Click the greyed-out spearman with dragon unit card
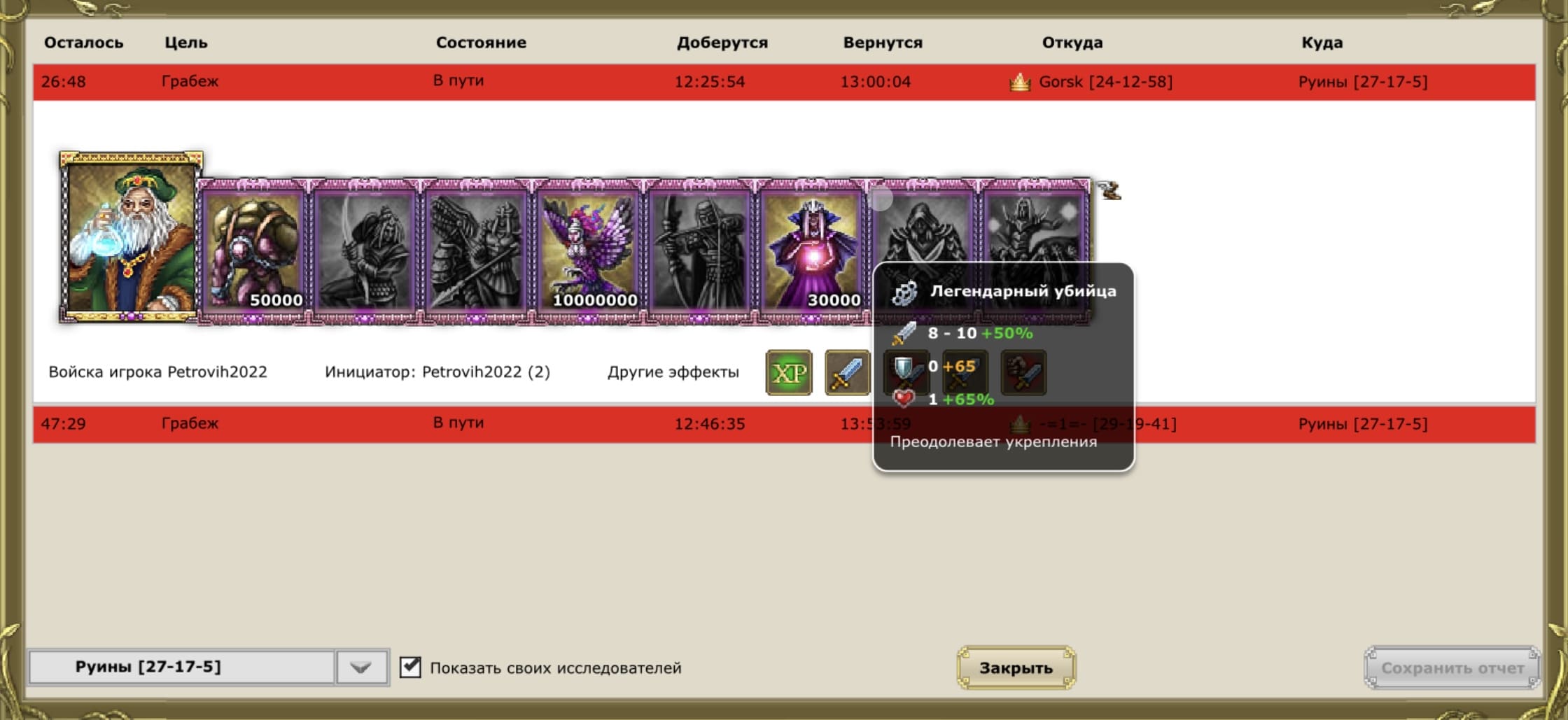This screenshot has height=720, width=1568. (476, 252)
